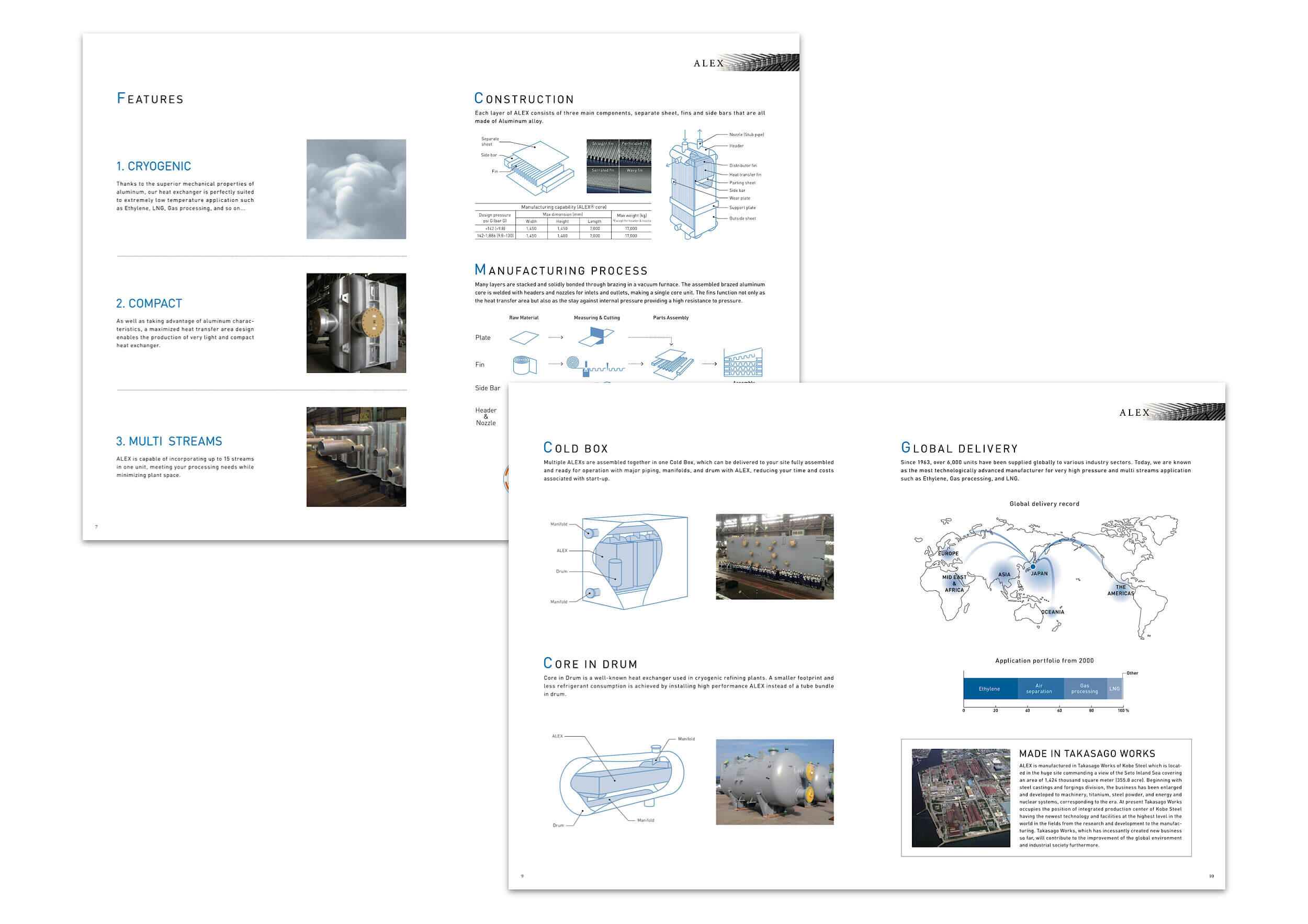Viewport: 1308px width, 924px height.
Task: Click the '3. MULTI STREAMS' heading
Action: 169,441
